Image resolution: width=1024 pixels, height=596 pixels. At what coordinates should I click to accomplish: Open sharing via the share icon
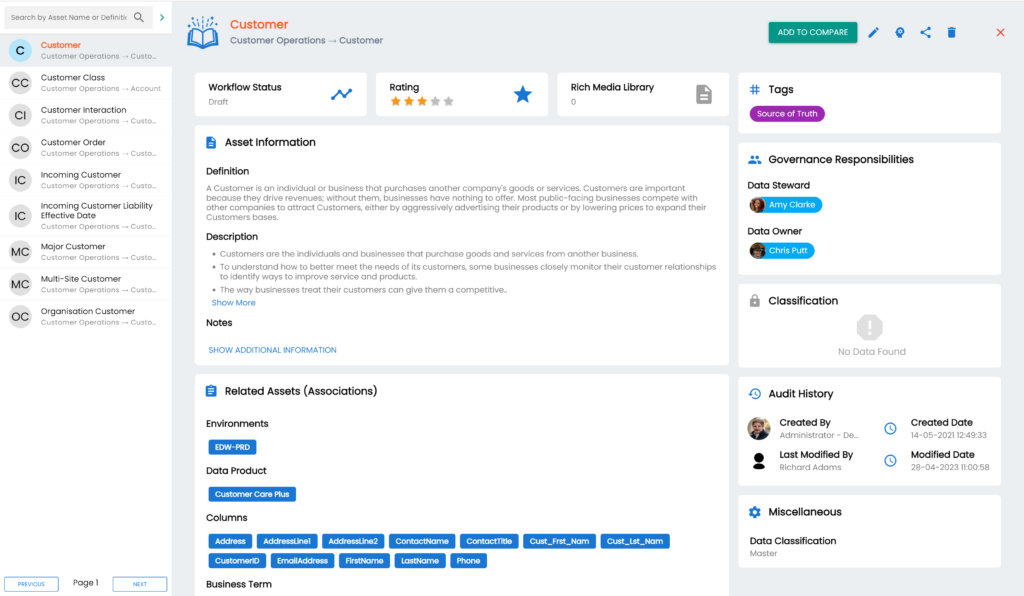925,32
